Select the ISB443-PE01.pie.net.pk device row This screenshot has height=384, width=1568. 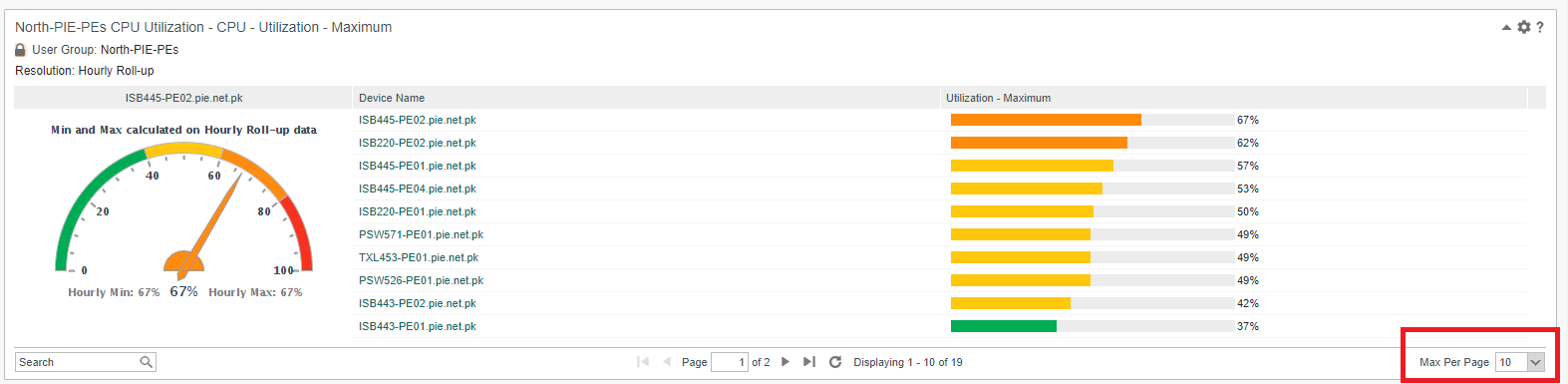point(940,326)
